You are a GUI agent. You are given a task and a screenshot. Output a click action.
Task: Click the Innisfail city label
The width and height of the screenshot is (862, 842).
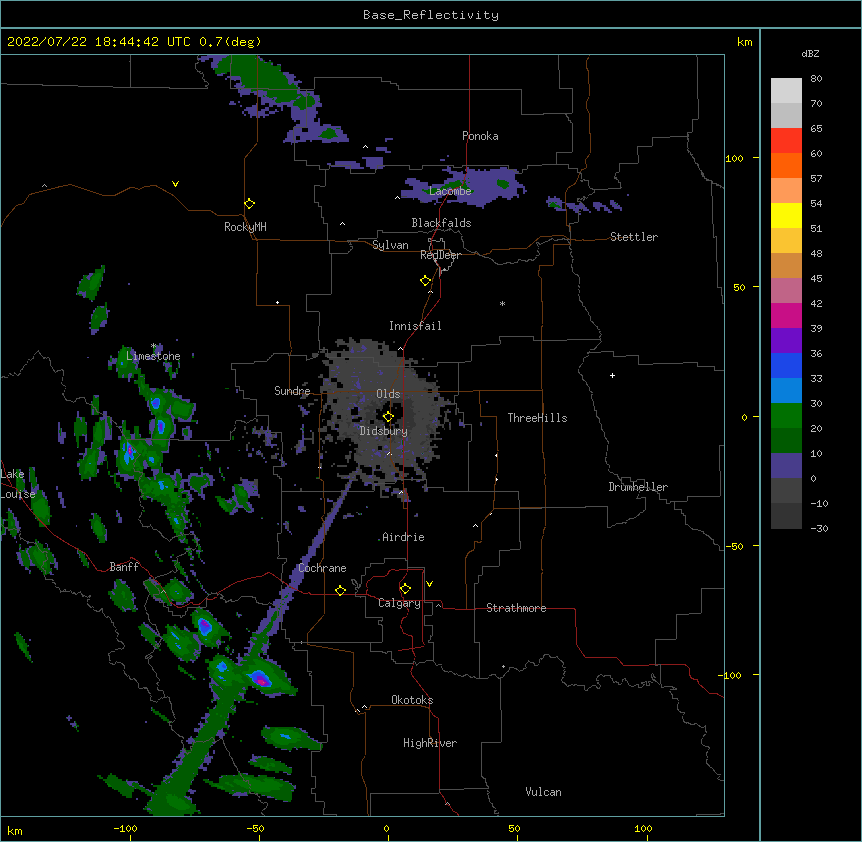(x=415, y=326)
